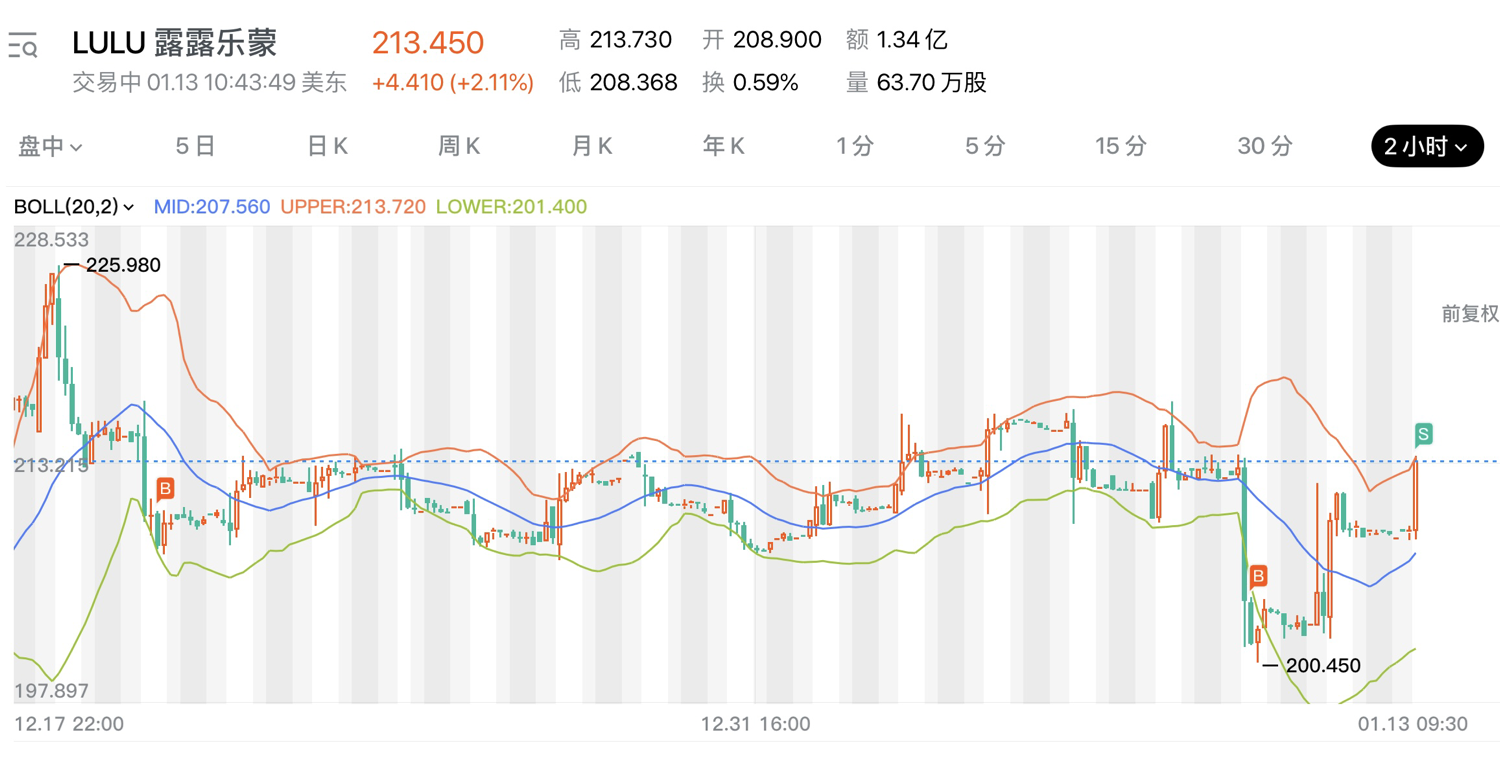Image resolution: width=1500 pixels, height=782 pixels.
Task: Open the 2小时 interval dropdown
Action: pos(1427,146)
